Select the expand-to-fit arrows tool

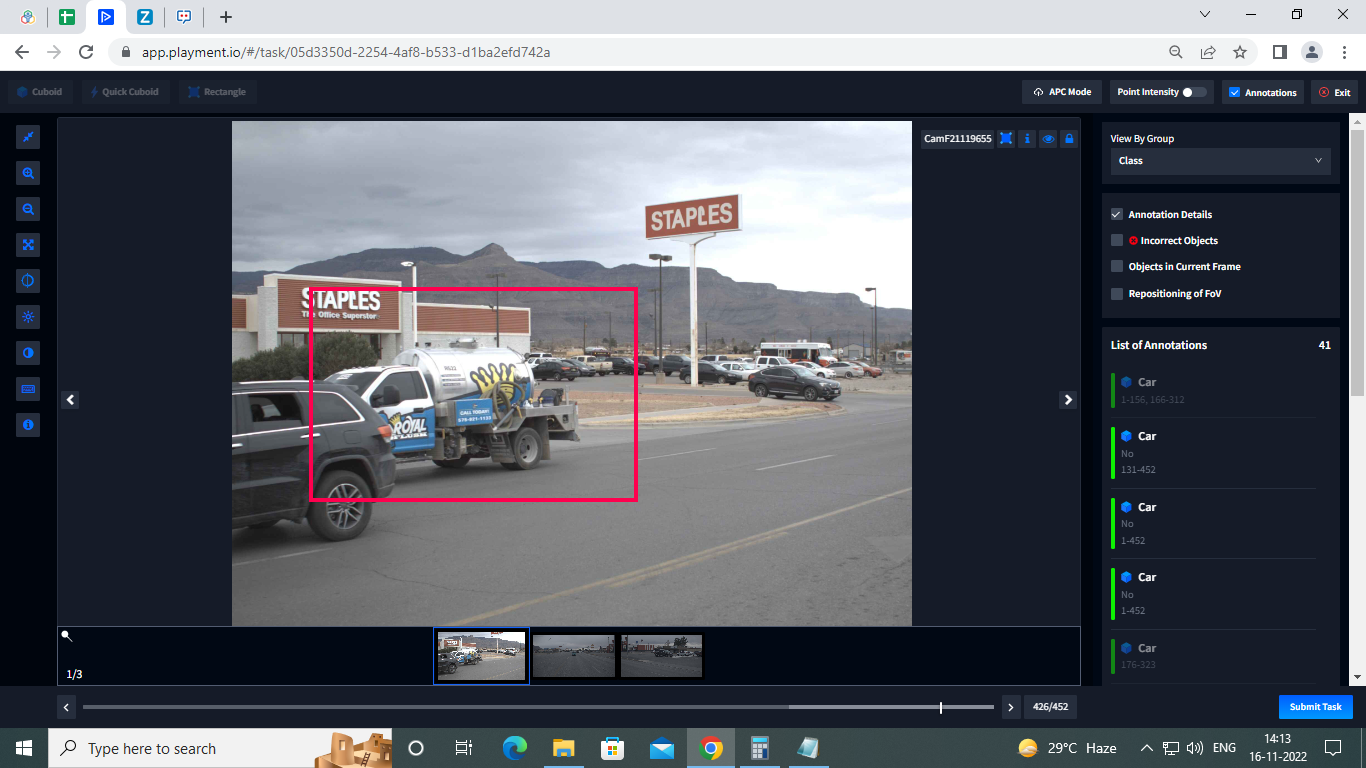click(x=28, y=245)
